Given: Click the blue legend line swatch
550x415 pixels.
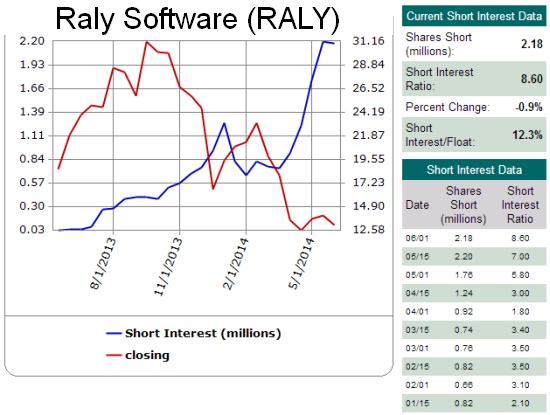Looking at the screenshot, I should click(x=114, y=333).
